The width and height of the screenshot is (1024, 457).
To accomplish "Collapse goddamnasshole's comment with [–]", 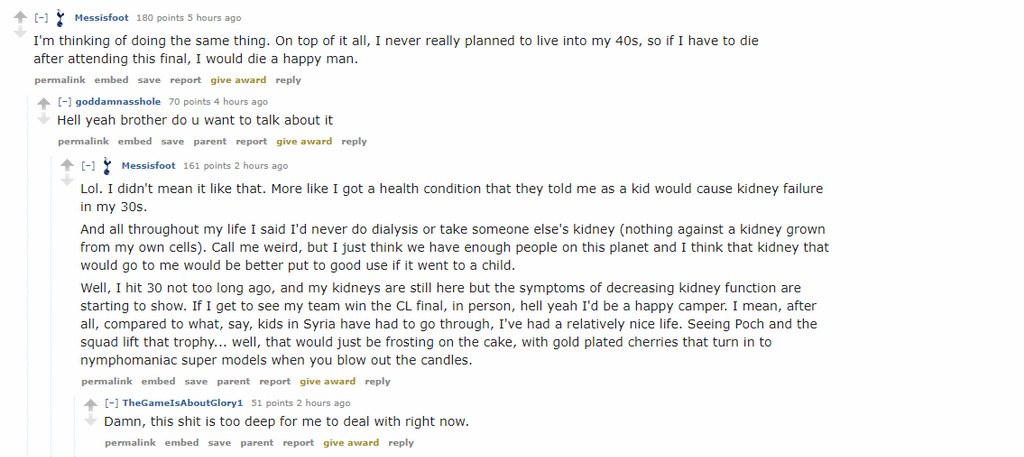I will point(65,101).
